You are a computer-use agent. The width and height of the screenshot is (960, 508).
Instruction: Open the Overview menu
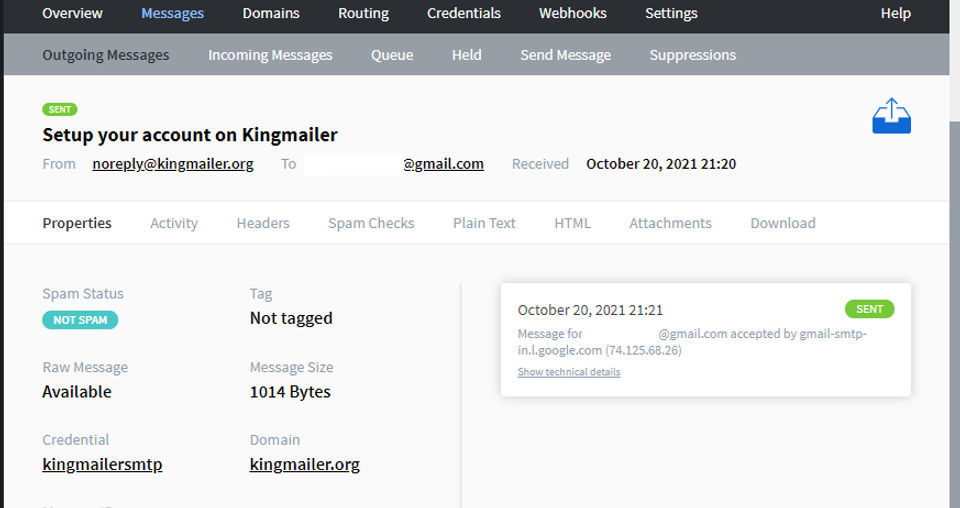pos(72,13)
